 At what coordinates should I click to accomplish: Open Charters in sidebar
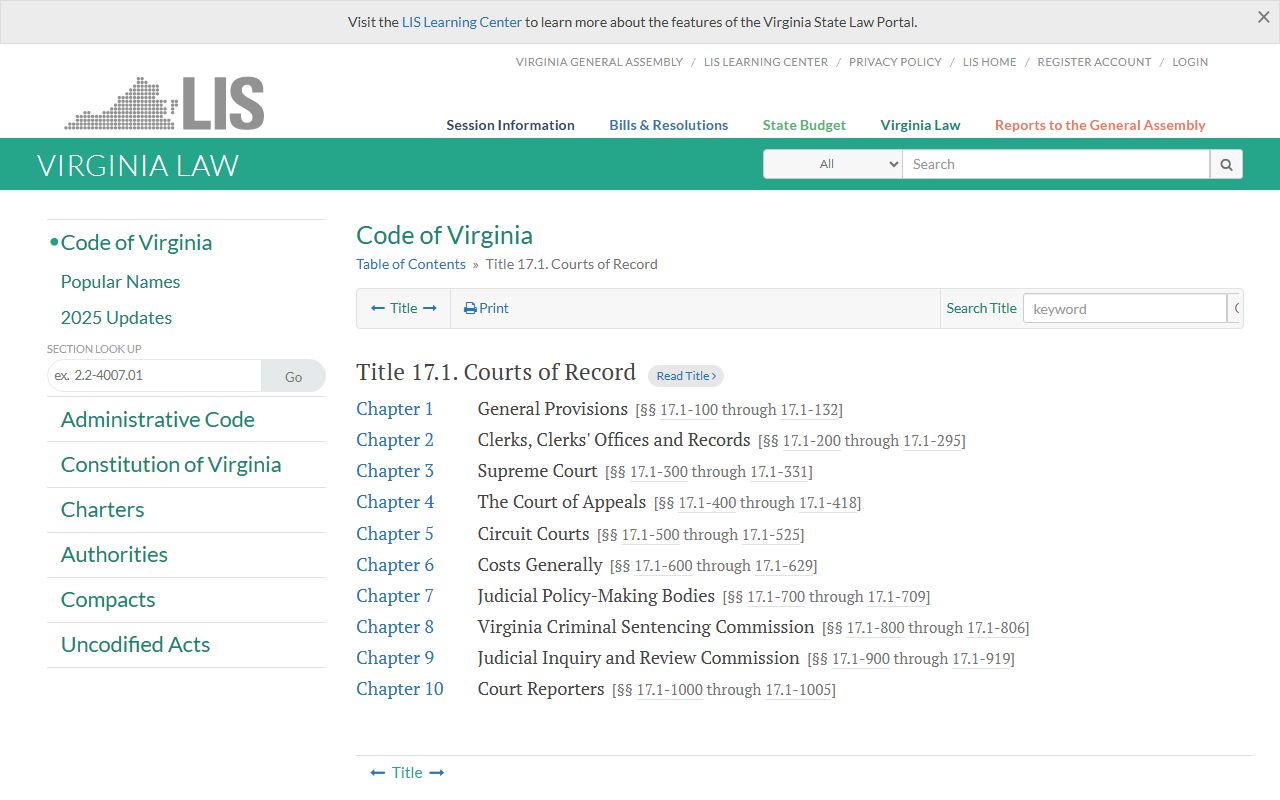102,510
